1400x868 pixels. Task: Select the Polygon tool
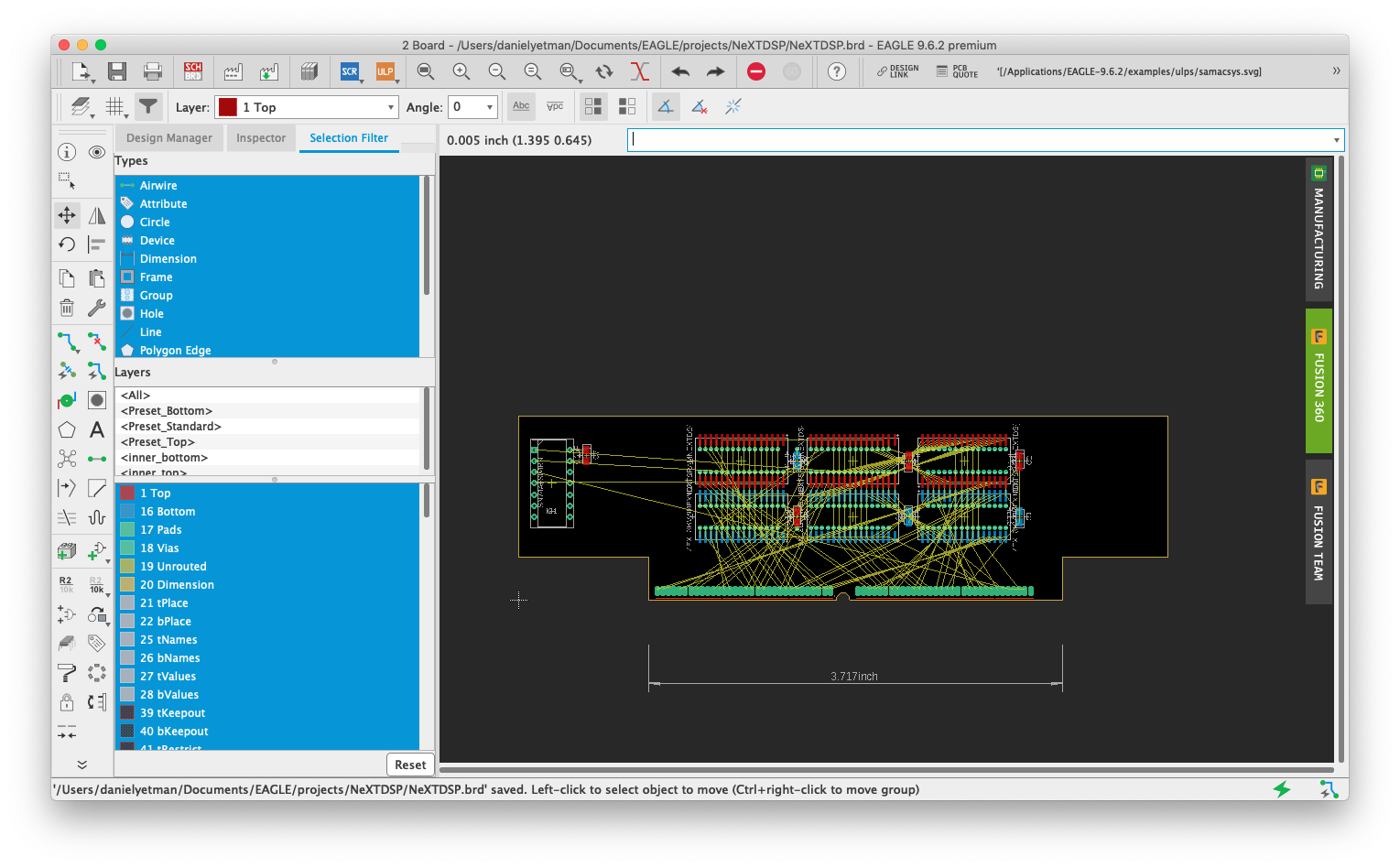click(x=67, y=429)
